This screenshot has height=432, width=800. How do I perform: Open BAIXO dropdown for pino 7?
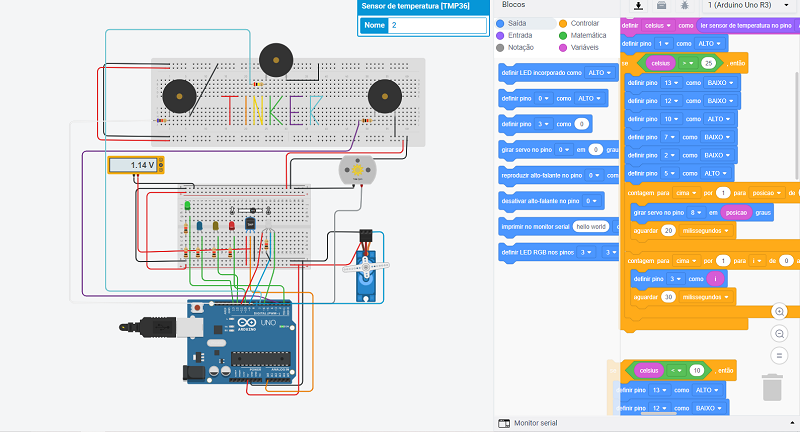(717, 137)
